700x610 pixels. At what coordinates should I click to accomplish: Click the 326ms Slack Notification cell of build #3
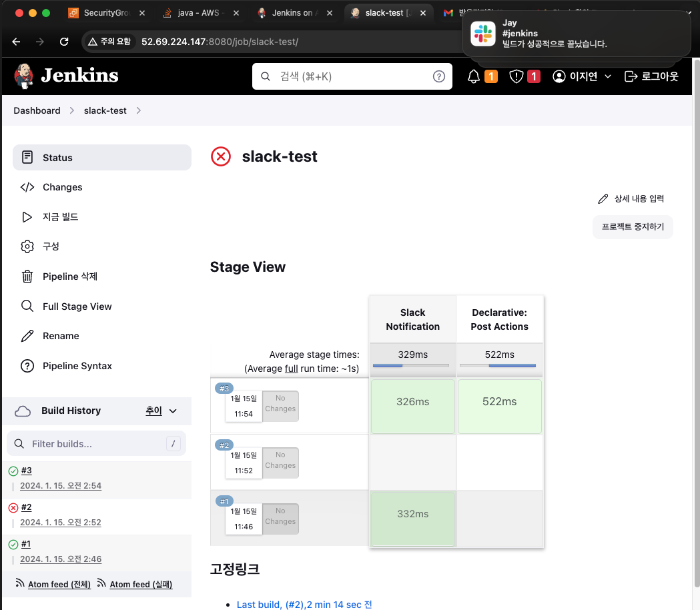(412, 406)
